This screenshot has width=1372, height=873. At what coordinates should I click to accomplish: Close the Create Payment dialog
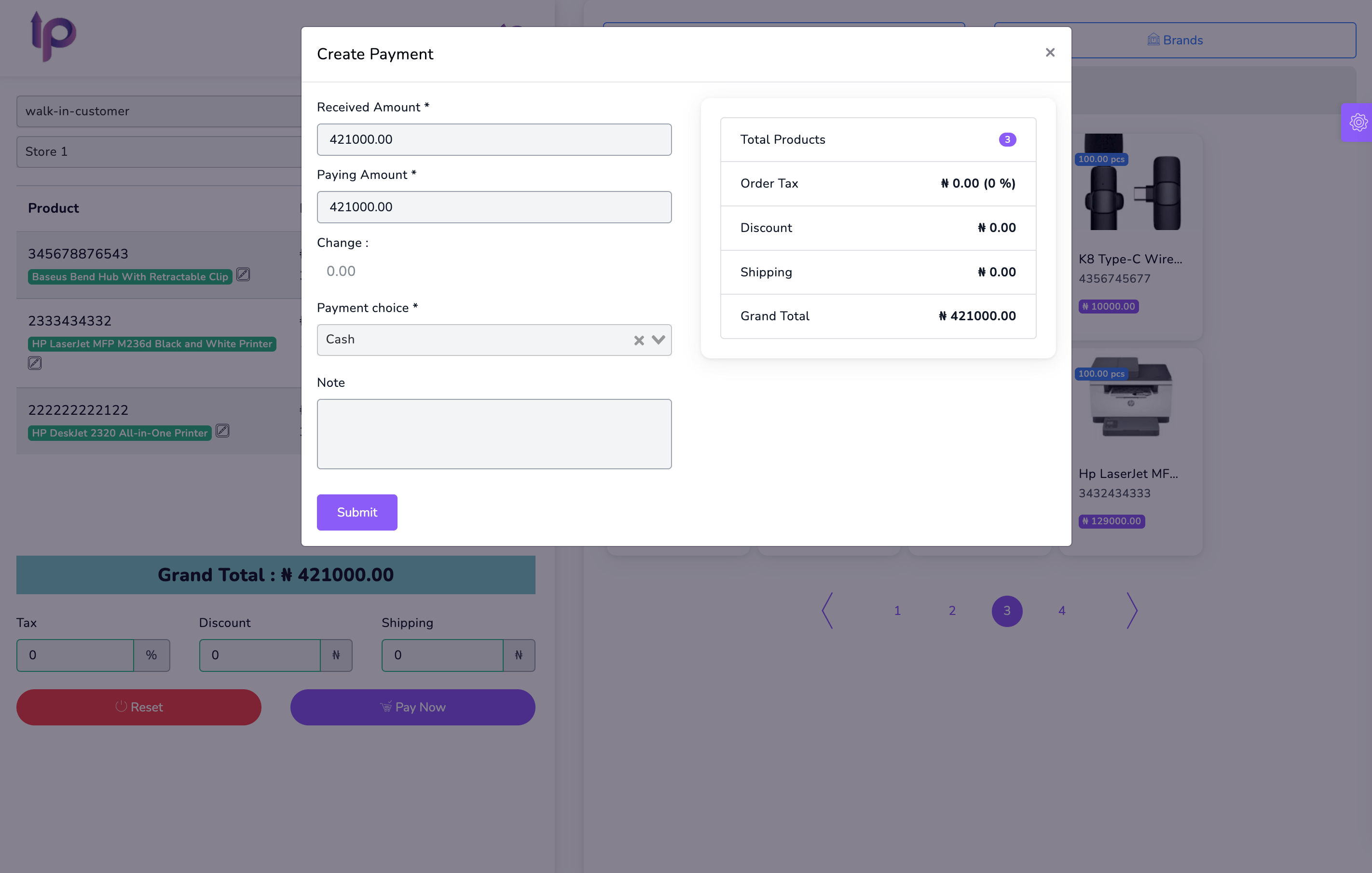(1050, 53)
